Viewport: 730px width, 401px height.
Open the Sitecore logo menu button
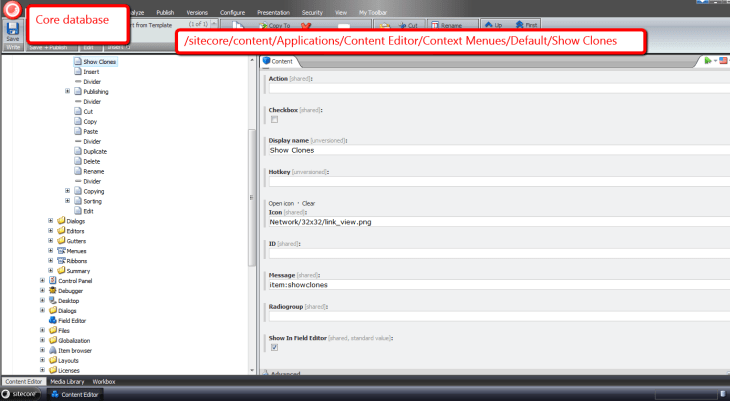[13, 9]
